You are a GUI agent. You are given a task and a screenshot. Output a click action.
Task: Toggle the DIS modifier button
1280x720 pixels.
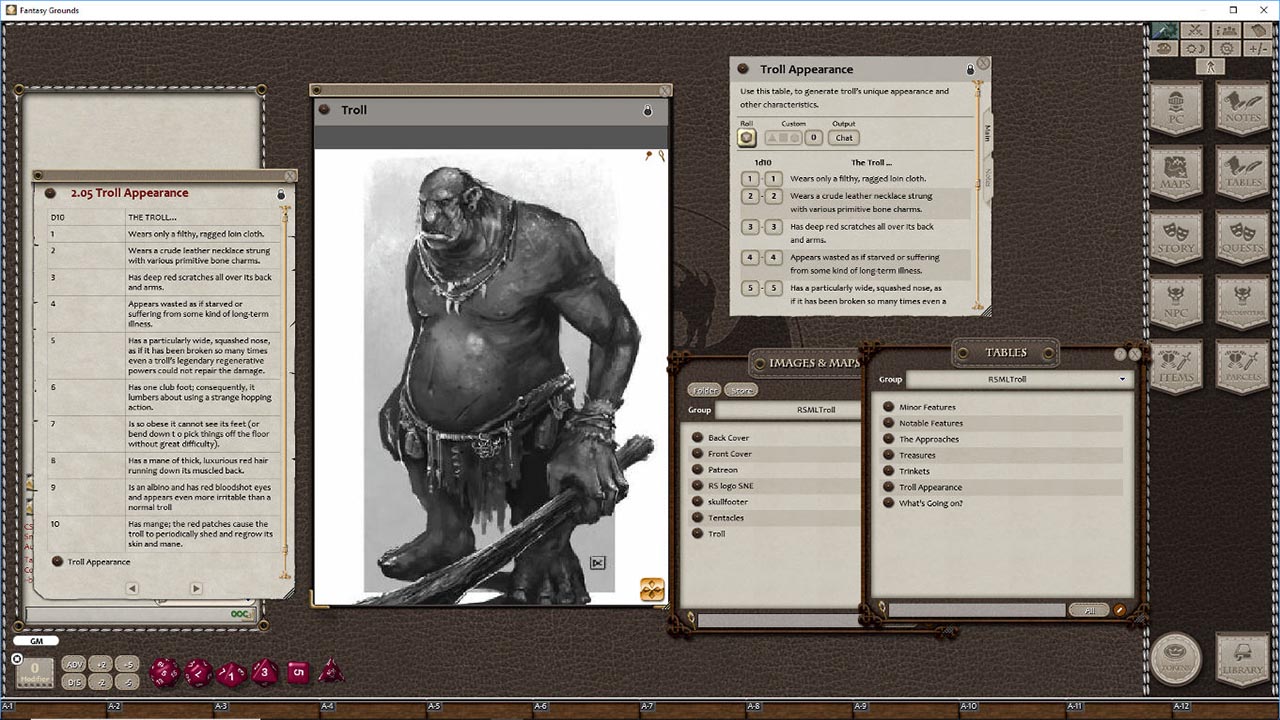(x=74, y=682)
